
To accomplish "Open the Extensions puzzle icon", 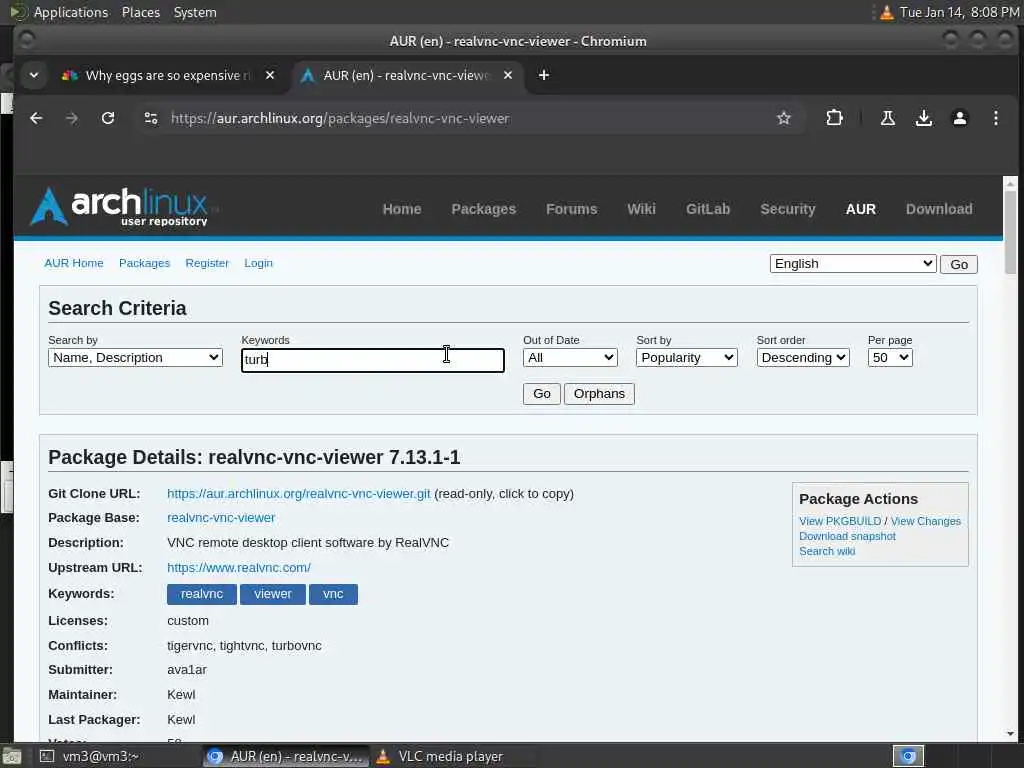I will point(834,118).
